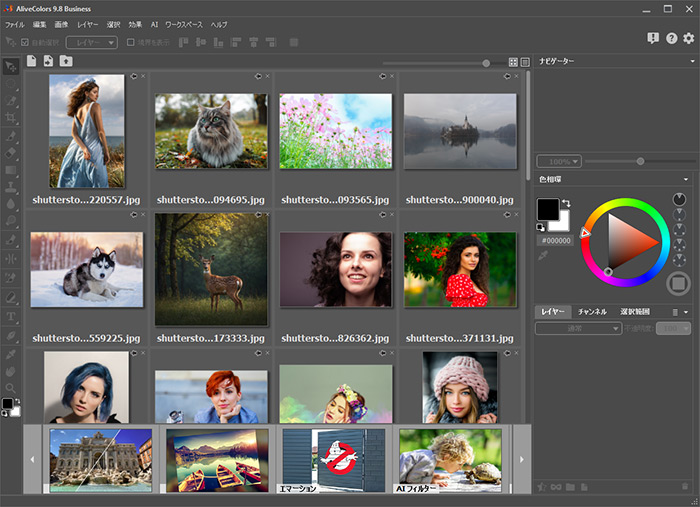Screen dimensions: 700x507
Task: Open the notifications icon in top-right
Action: [x=653, y=38]
